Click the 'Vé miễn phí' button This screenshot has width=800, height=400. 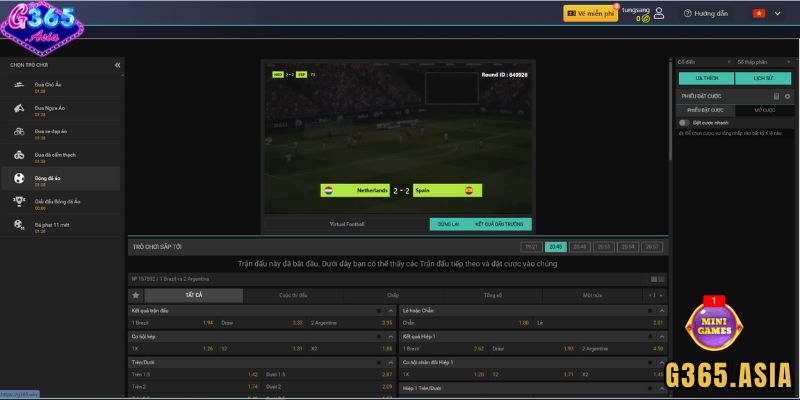point(589,14)
